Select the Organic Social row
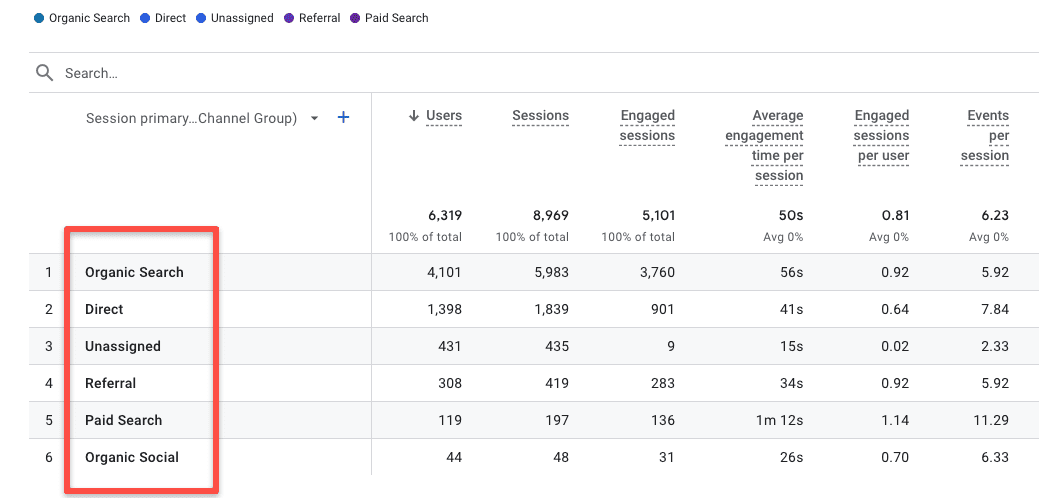 [131, 457]
